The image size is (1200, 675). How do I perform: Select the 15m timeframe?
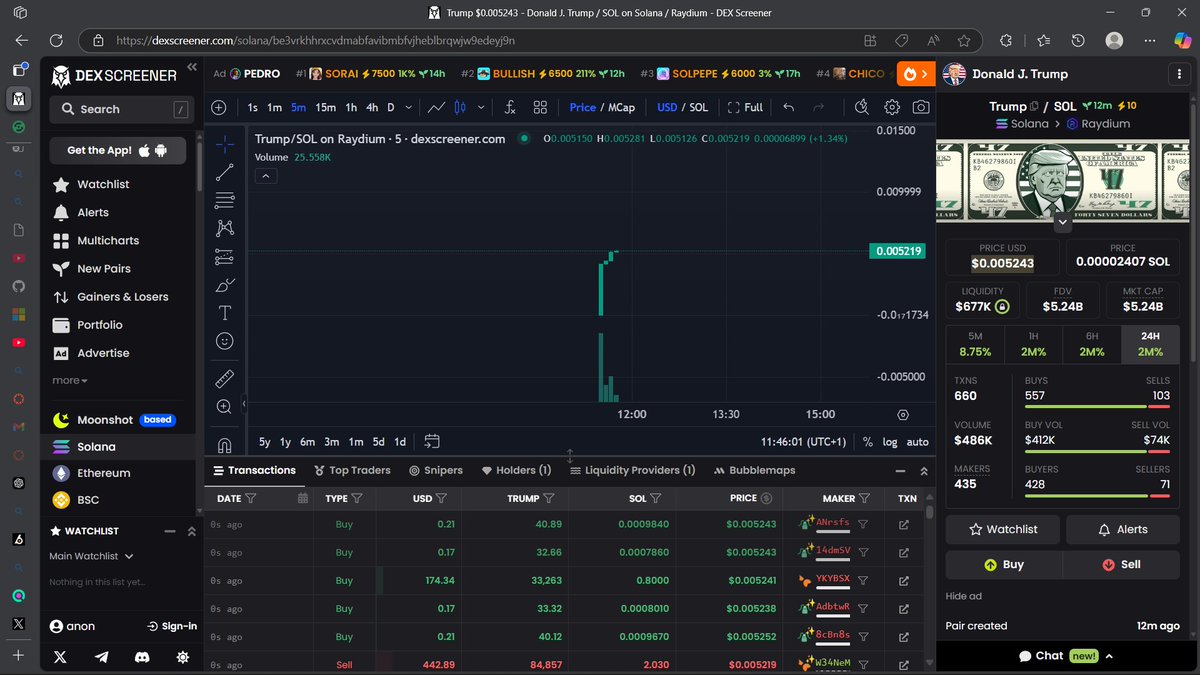click(325, 107)
